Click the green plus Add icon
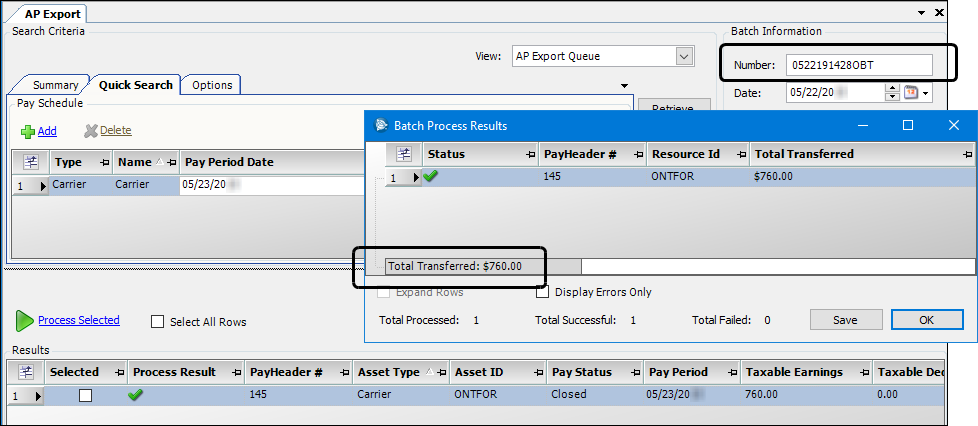The height and width of the screenshot is (426, 978). (x=28, y=131)
